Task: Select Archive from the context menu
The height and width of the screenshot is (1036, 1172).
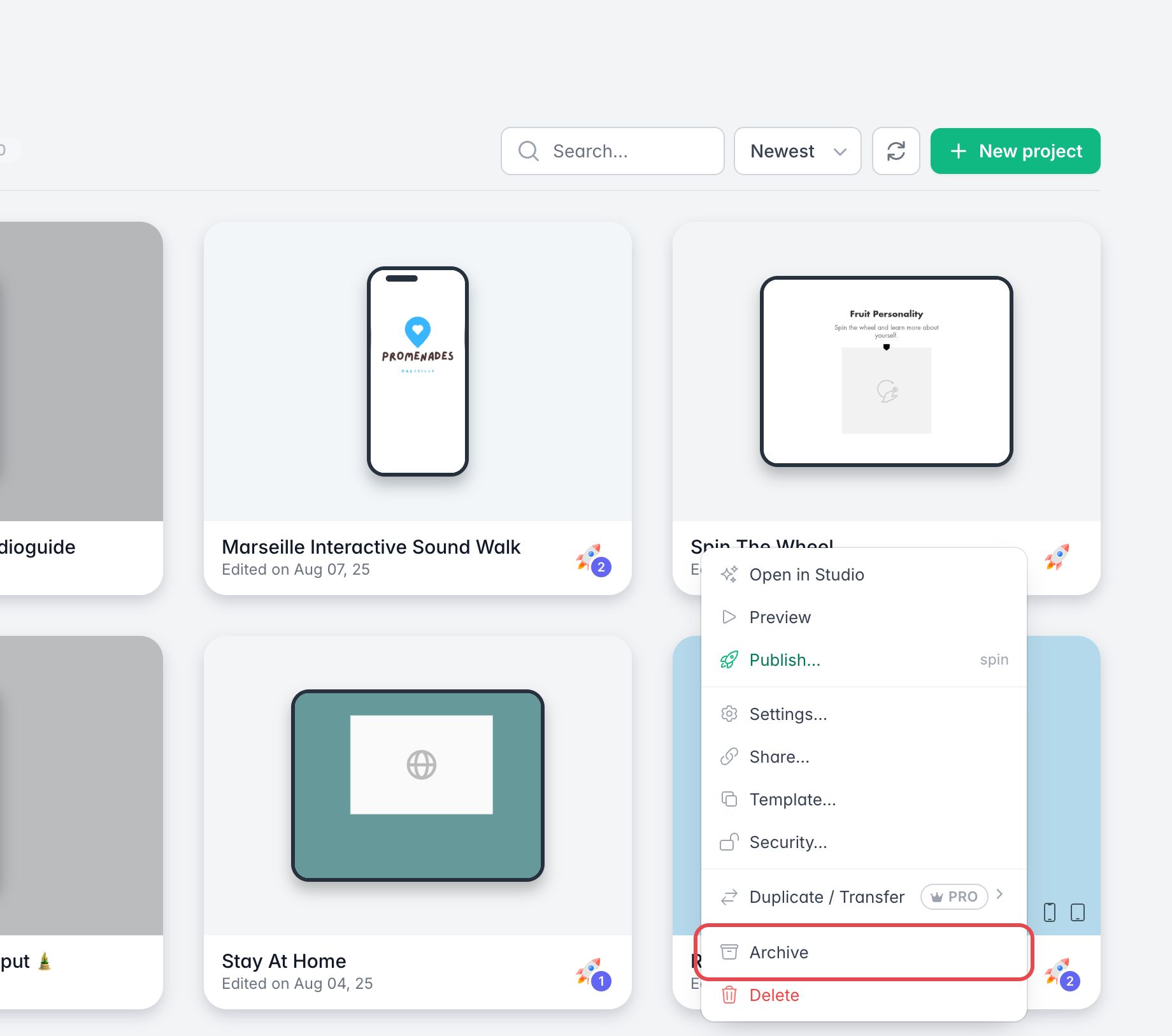Action: click(864, 952)
